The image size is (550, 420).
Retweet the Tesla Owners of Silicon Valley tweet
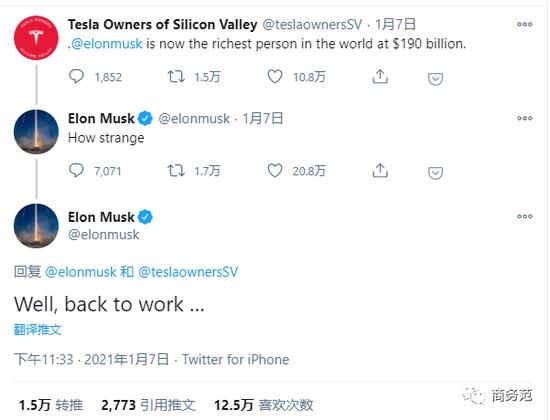(176, 76)
